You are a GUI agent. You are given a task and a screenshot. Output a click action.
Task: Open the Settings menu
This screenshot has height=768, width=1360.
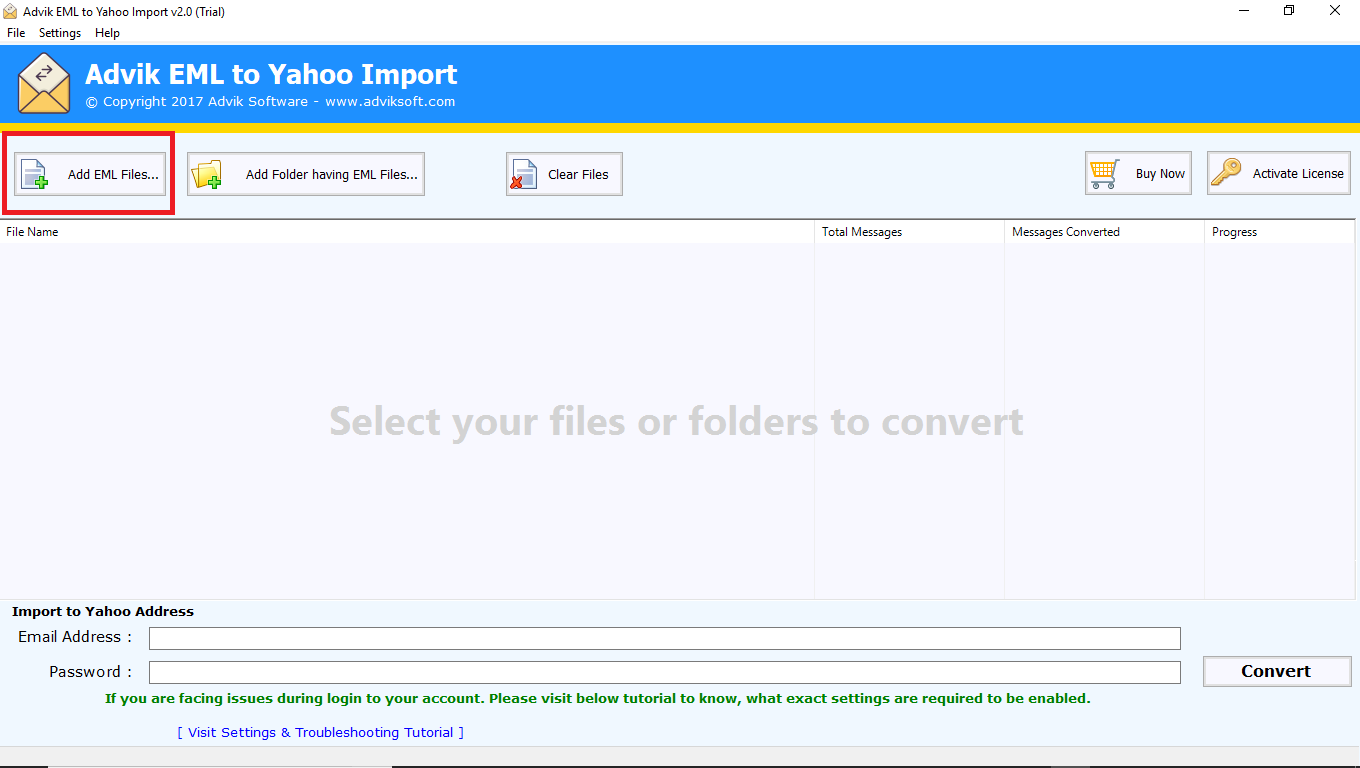[x=60, y=33]
